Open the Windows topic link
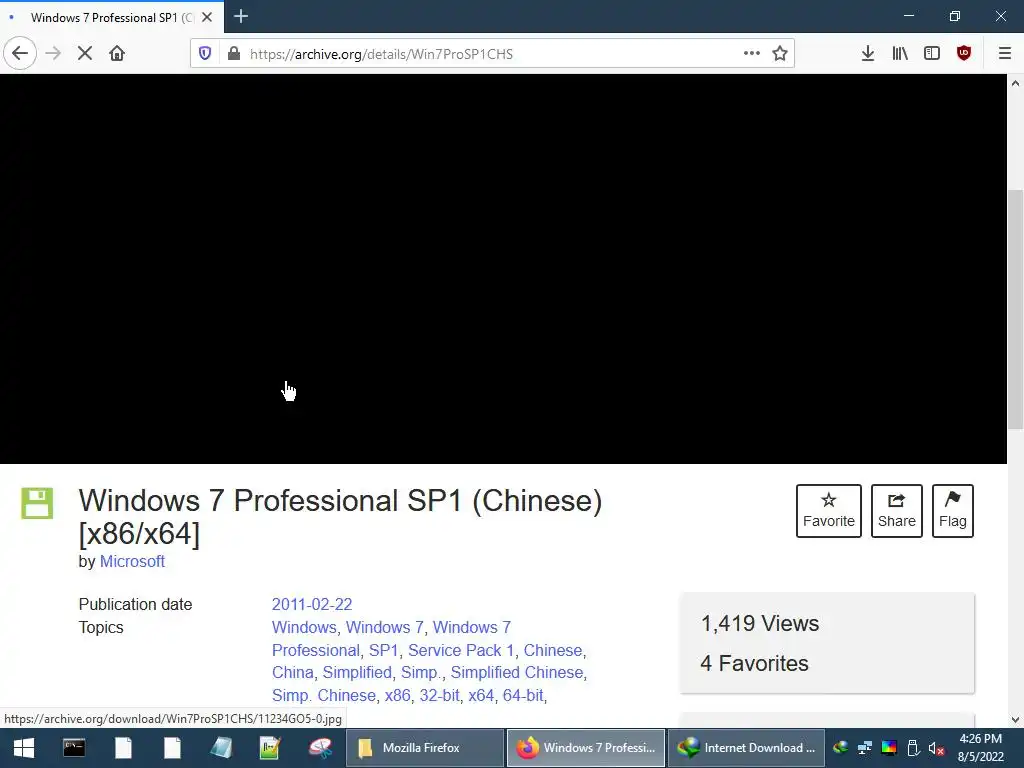This screenshot has width=1024, height=768. 304,627
